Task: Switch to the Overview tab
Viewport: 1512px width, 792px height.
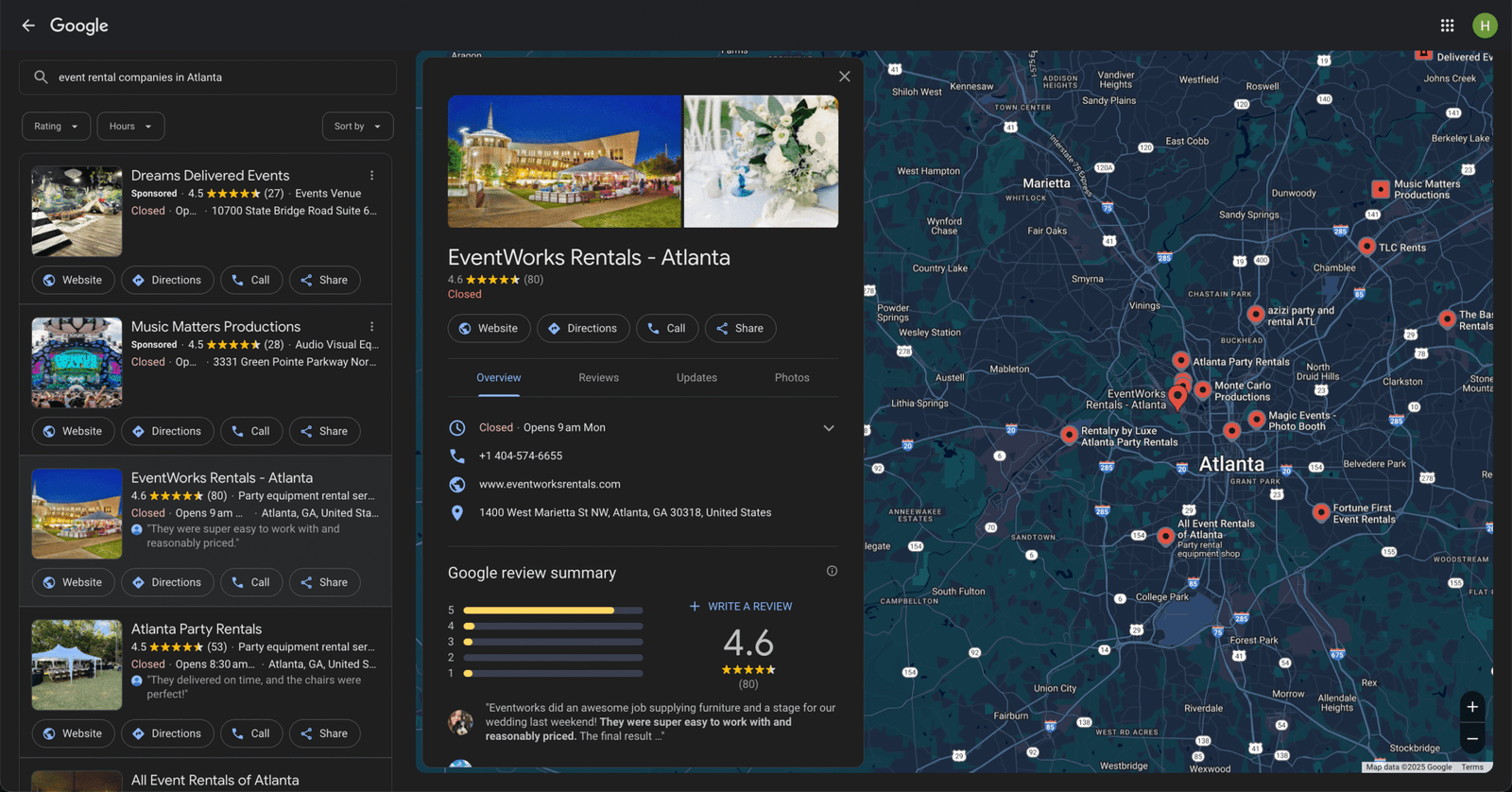Action: (498, 378)
